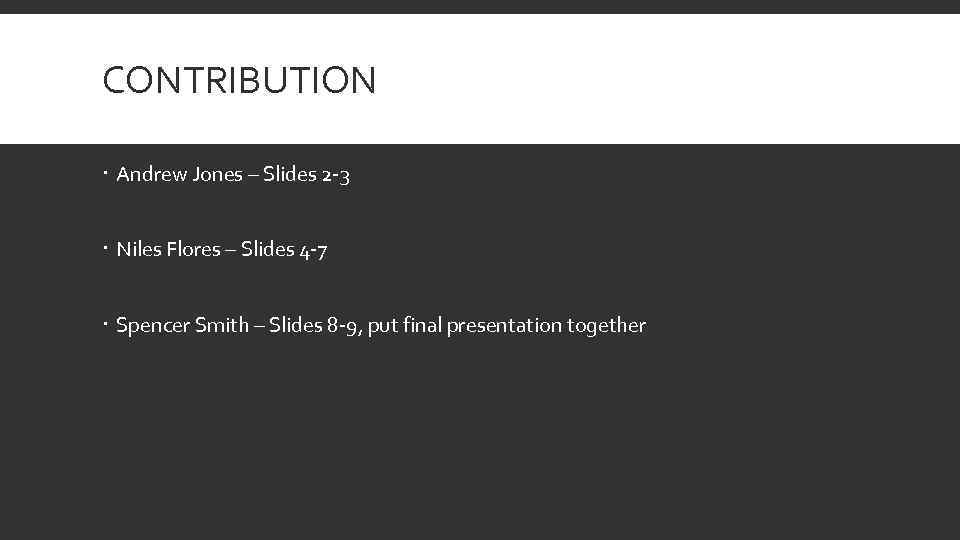The height and width of the screenshot is (540, 960).
Task: Click the dash after Andrew Jones
Action: pos(252,176)
